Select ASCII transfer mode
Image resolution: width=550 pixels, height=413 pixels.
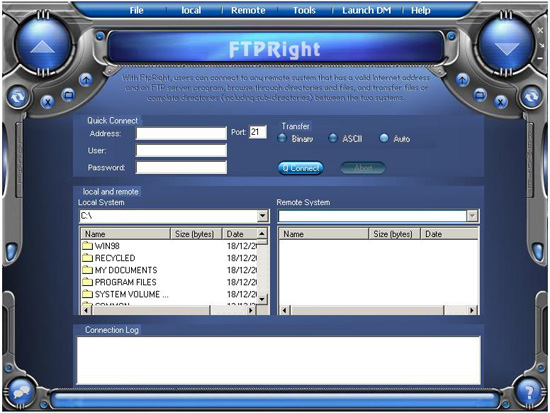(x=333, y=138)
